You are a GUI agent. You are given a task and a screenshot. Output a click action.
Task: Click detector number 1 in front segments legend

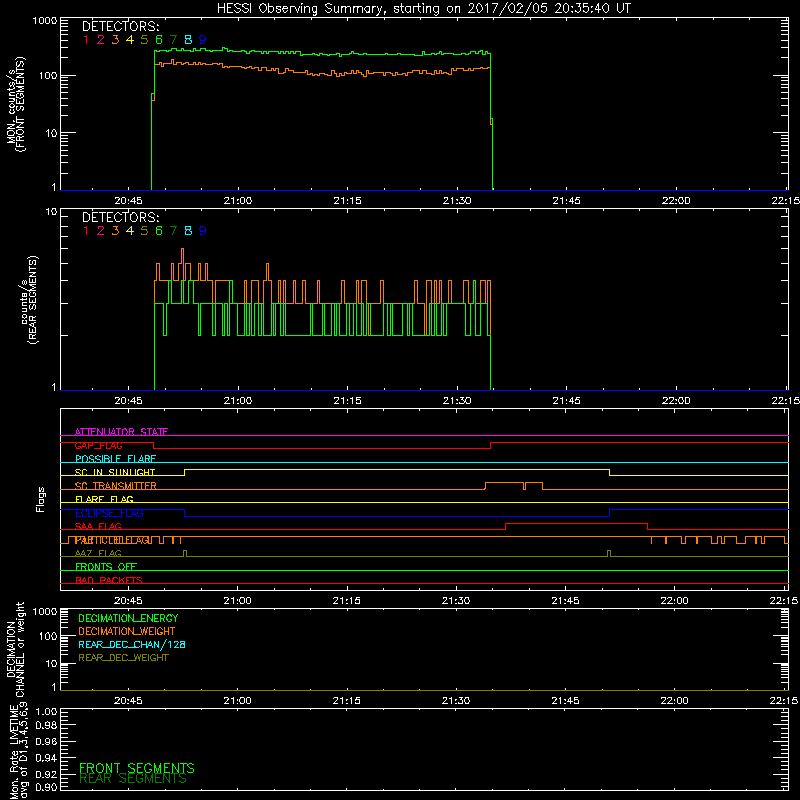click(x=86, y=40)
